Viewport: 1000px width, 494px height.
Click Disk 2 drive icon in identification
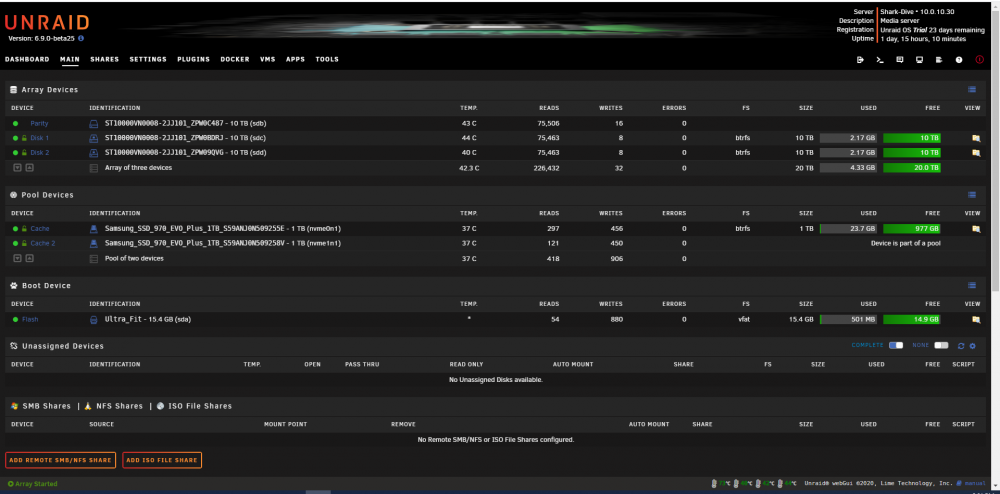click(x=93, y=153)
